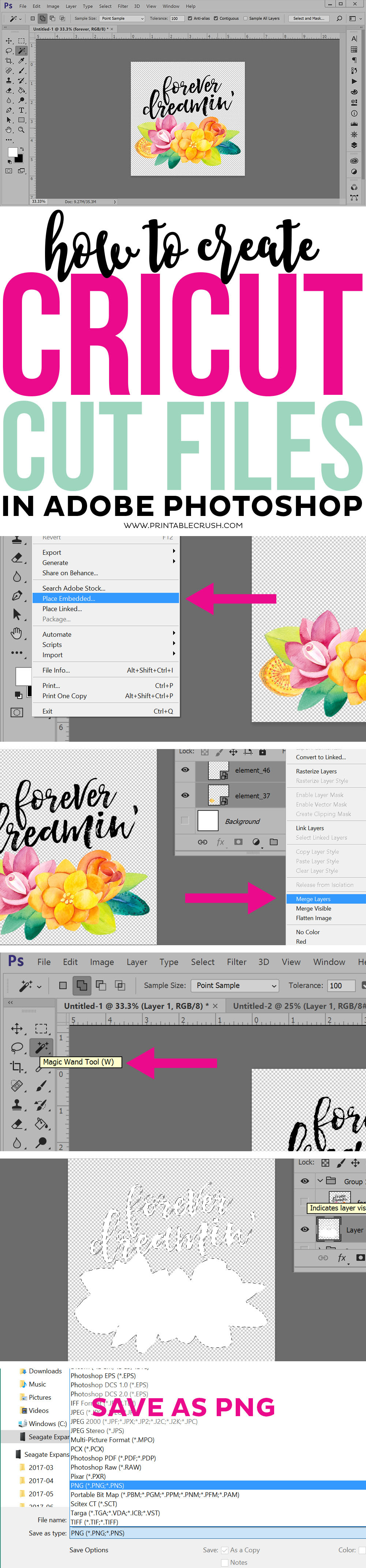This screenshot has height=1568, width=366.
Task: Hide the element_46 layer using its eye icon
Action: click(x=185, y=770)
